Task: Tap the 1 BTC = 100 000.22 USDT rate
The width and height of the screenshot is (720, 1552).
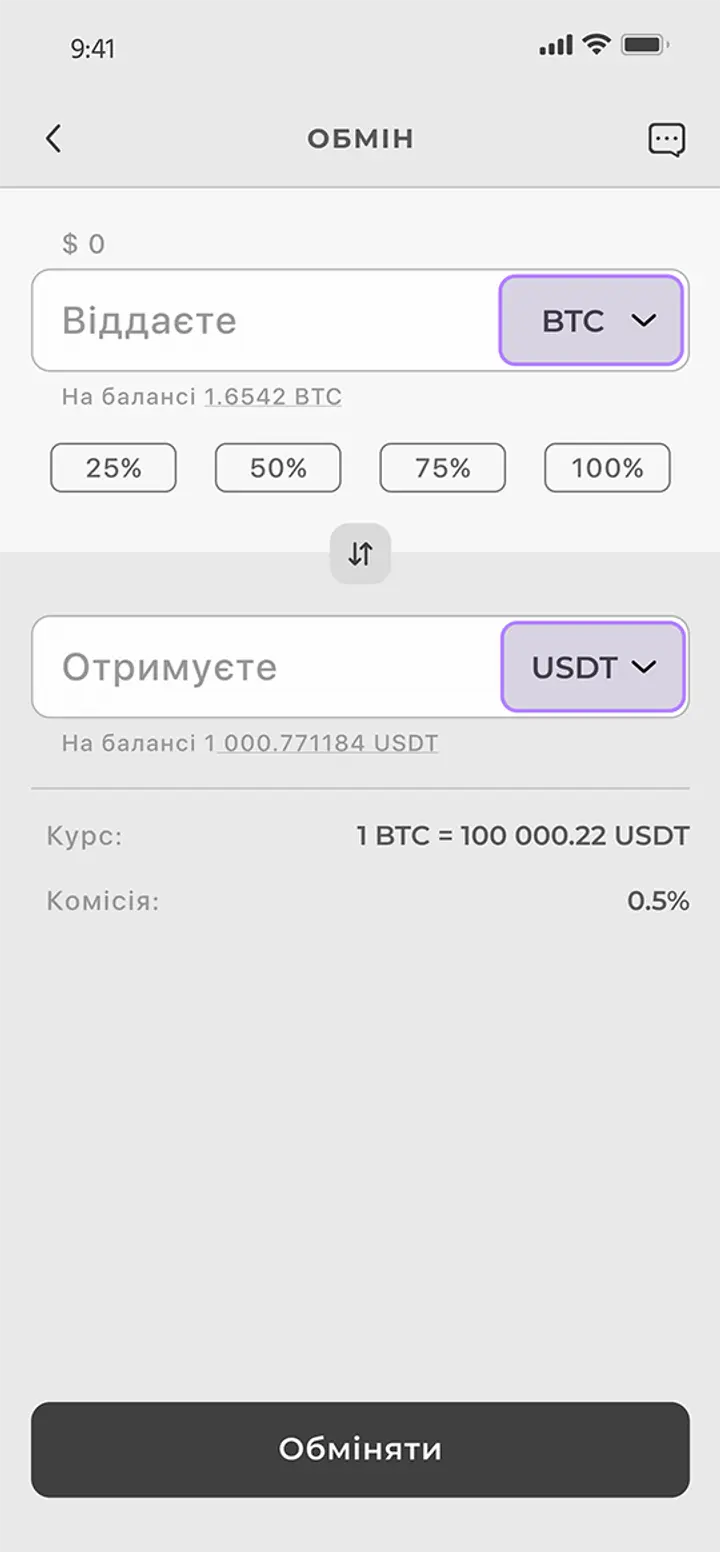Action: (x=523, y=836)
